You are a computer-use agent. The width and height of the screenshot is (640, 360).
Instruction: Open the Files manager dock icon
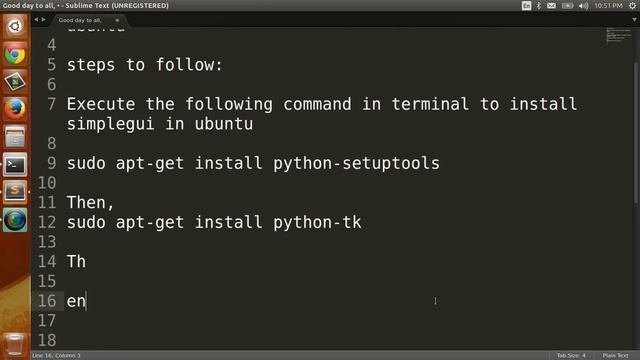coord(15,137)
